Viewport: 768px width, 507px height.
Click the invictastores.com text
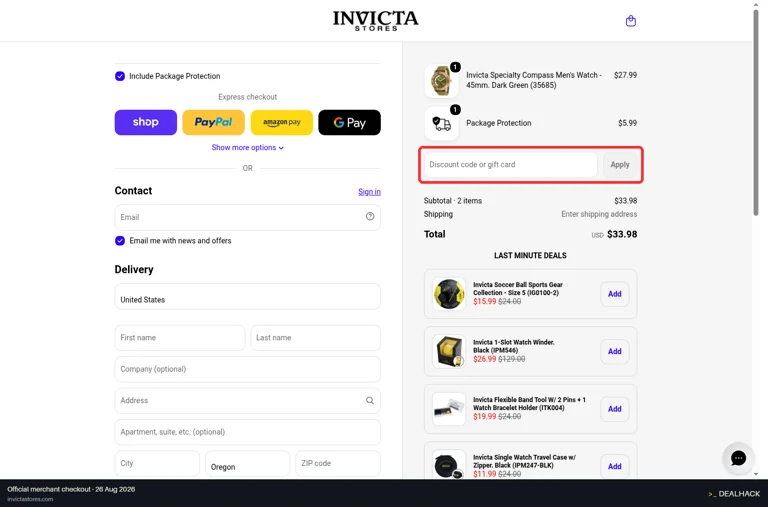pos(30,499)
